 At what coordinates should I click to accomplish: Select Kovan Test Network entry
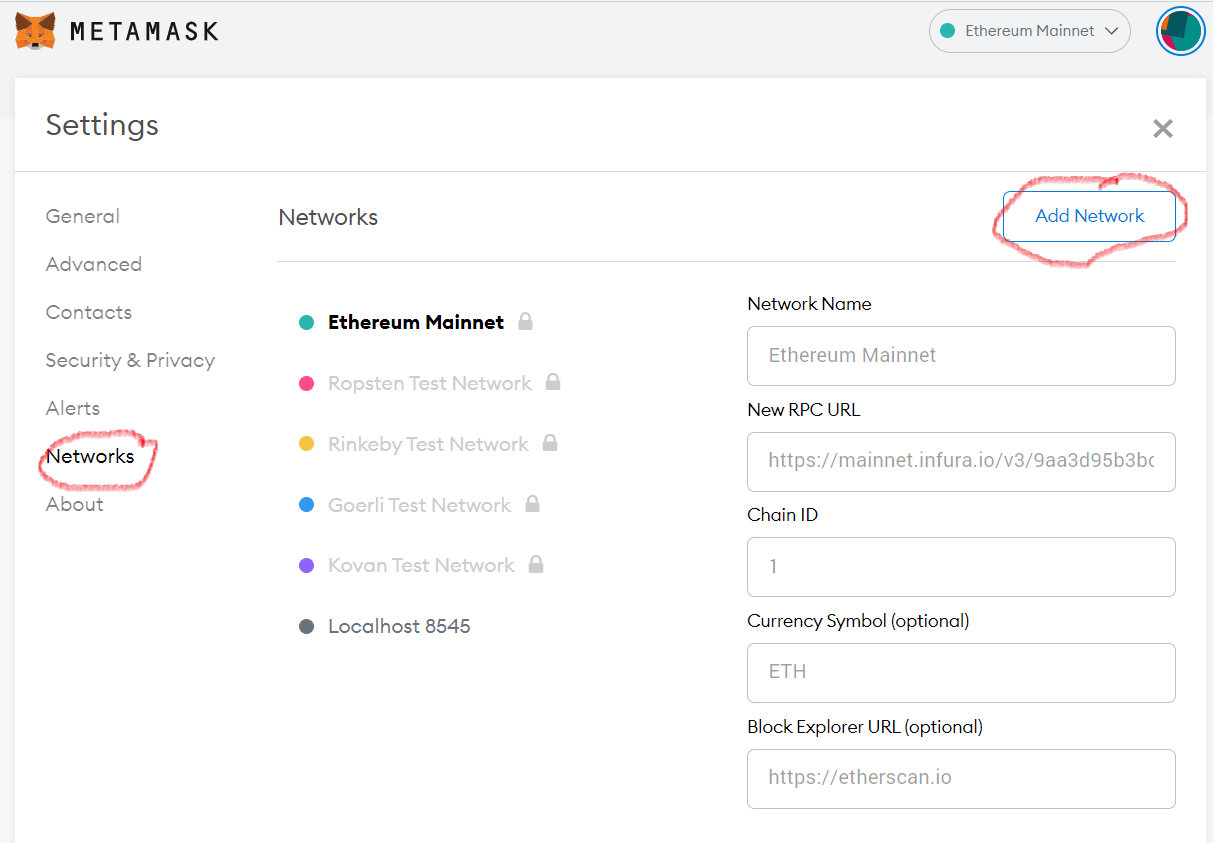[x=421, y=565]
